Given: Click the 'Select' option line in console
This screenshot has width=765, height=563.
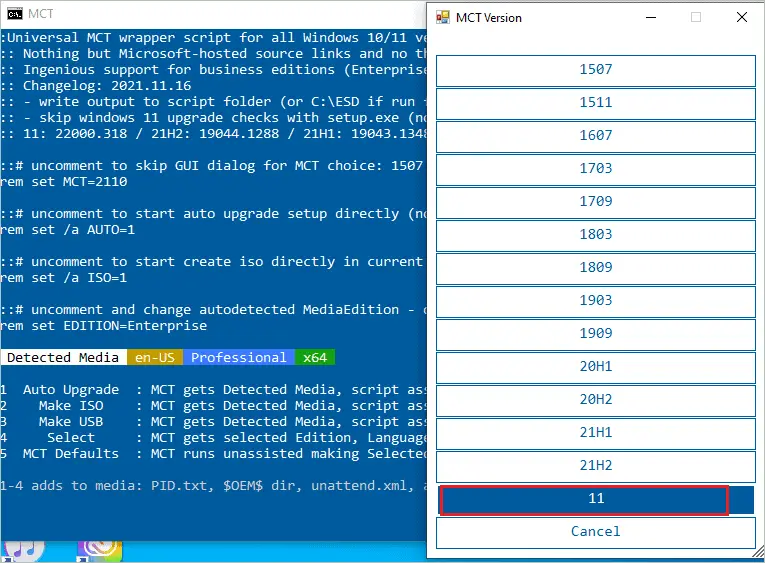Looking at the screenshot, I should pos(213,438).
